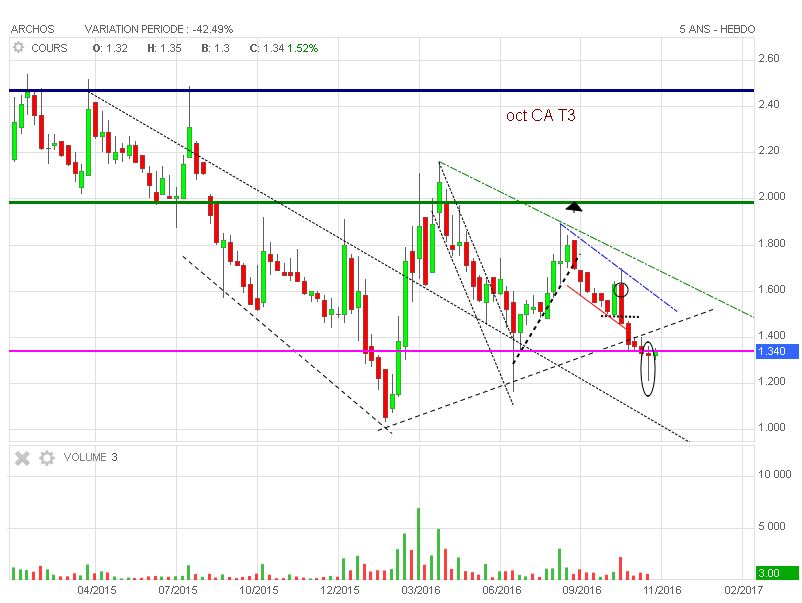
Task: Click the green 1.52% change value
Action: click(x=303, y=48)
